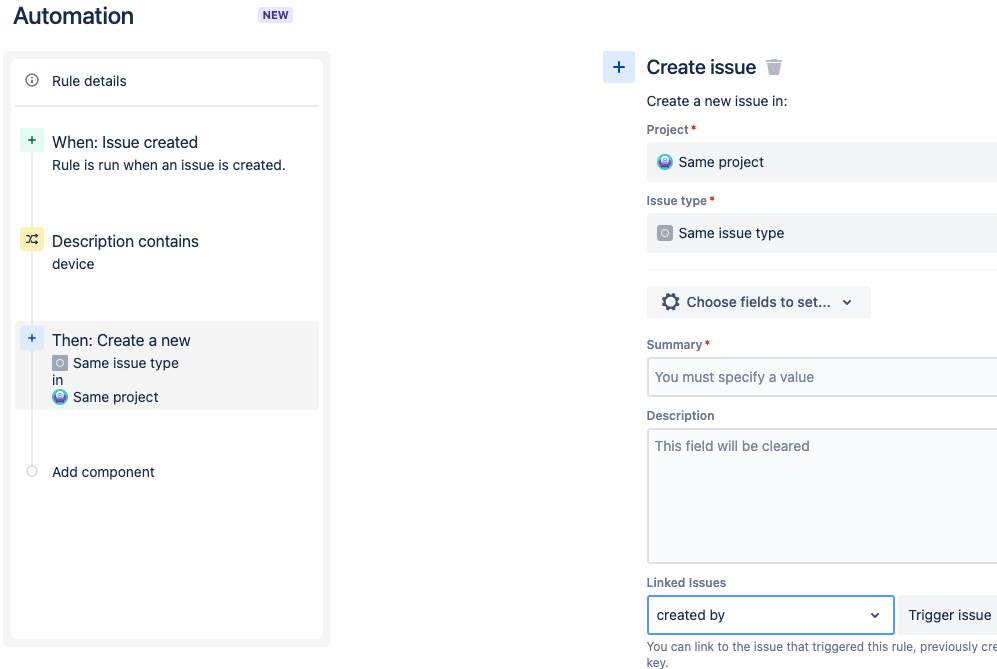Click the 'Create a new issue in:' text
Screen dimensions: 997x669
[717, 101]
